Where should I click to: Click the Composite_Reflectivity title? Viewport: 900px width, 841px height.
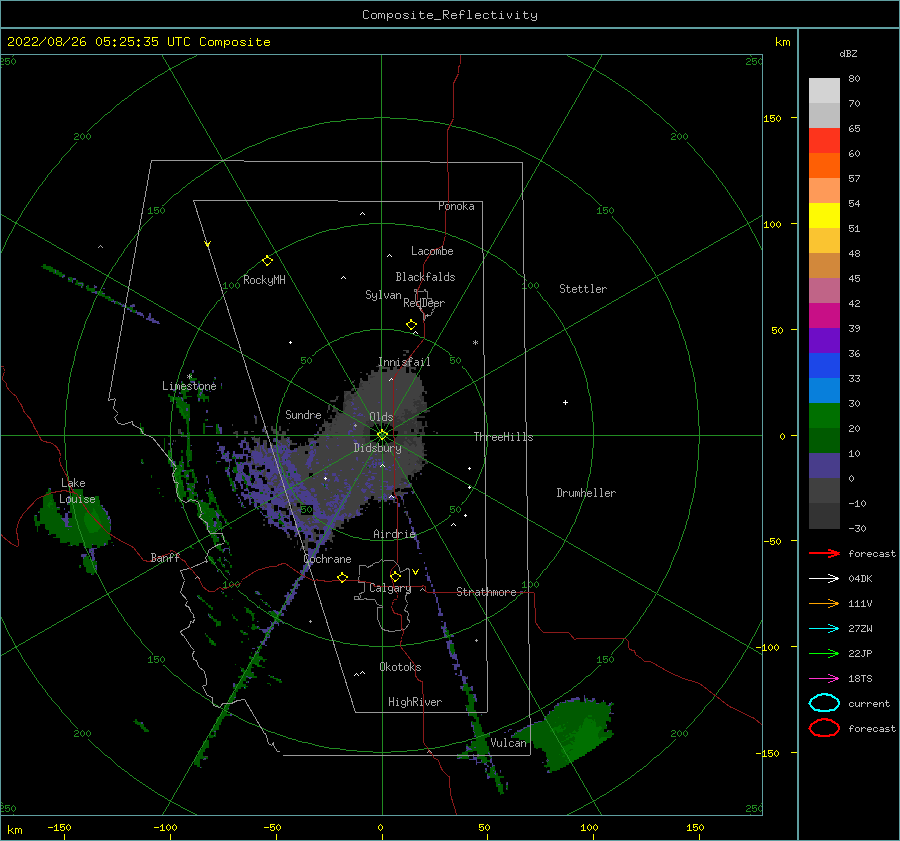[450, 15]
